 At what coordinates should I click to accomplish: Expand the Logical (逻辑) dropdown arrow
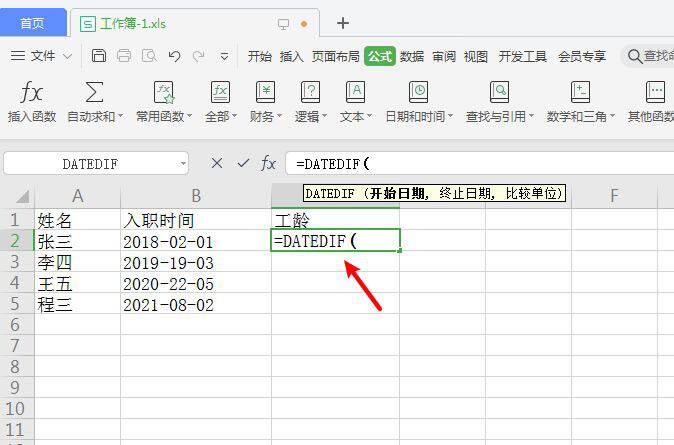325,116
